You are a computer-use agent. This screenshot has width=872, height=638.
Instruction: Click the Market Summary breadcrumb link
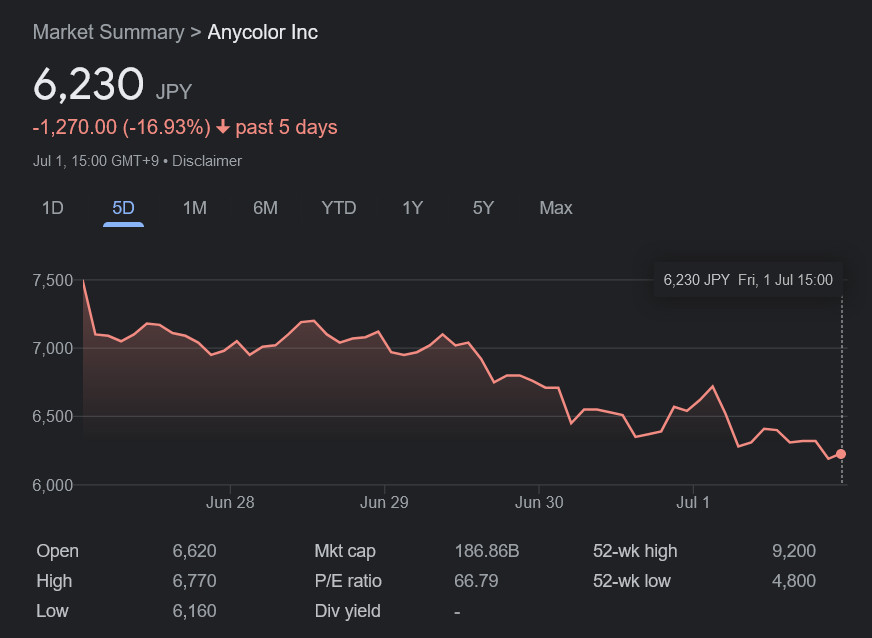pyautogui.click(x=108, y=32)
